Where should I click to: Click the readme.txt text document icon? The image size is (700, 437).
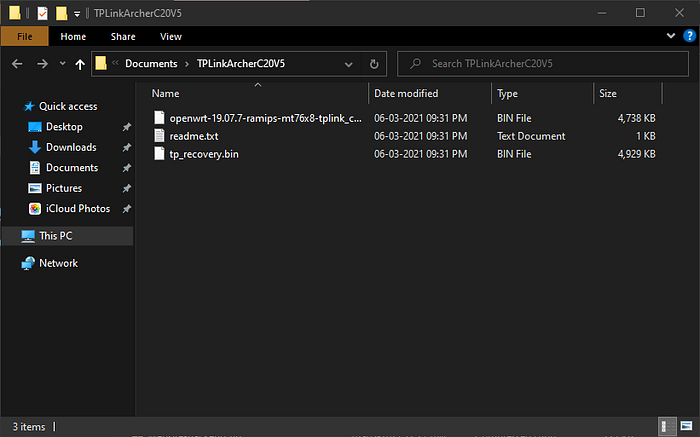click(x=159, y=136)
